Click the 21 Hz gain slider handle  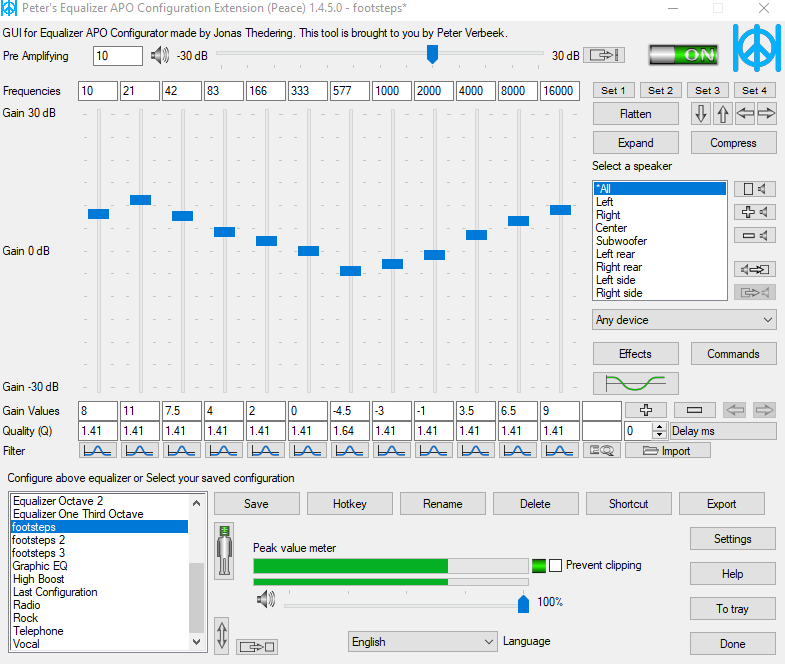(x=140, y=200)
